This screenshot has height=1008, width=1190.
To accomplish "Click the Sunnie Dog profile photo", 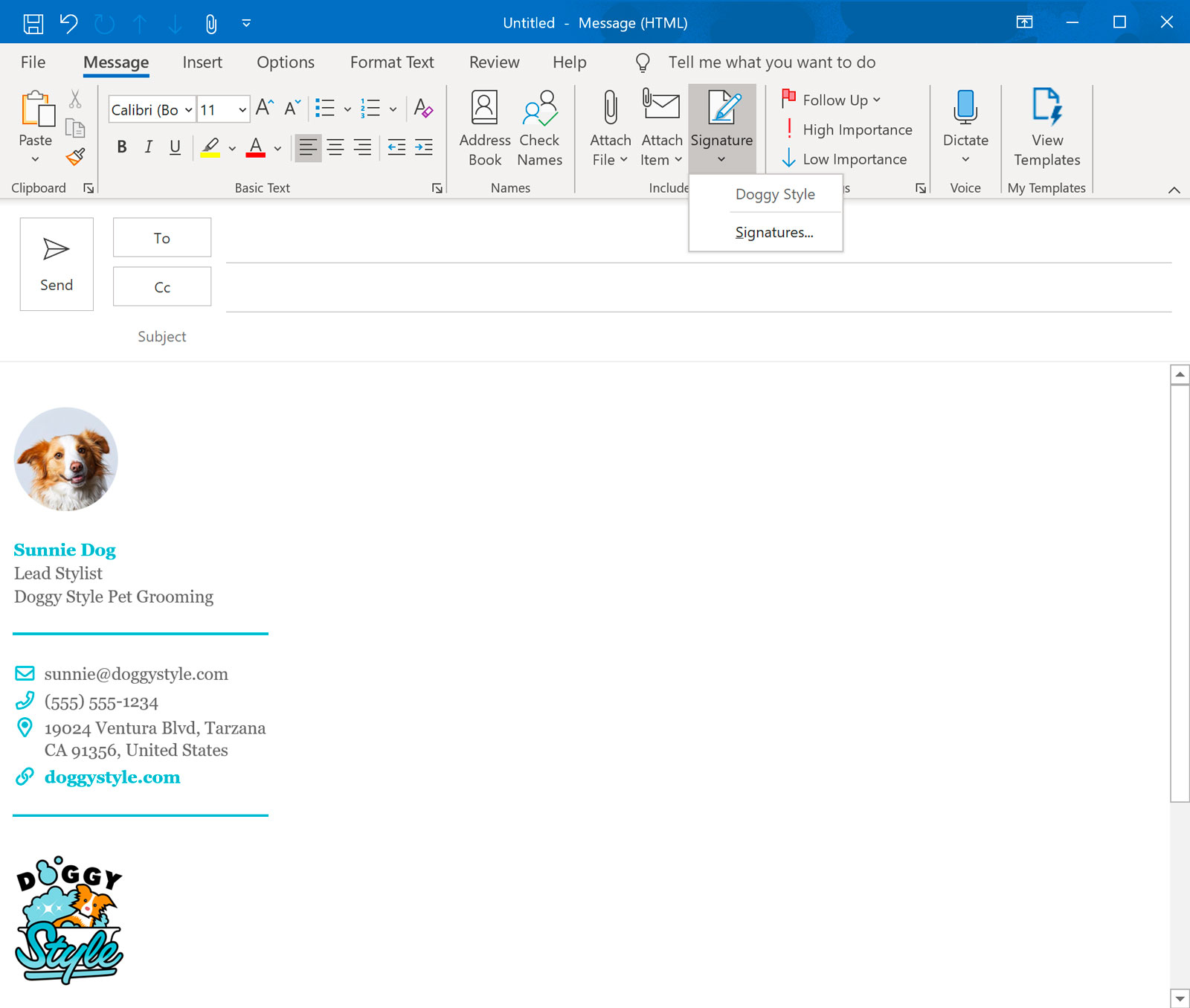I will click(x=66, y=459).
